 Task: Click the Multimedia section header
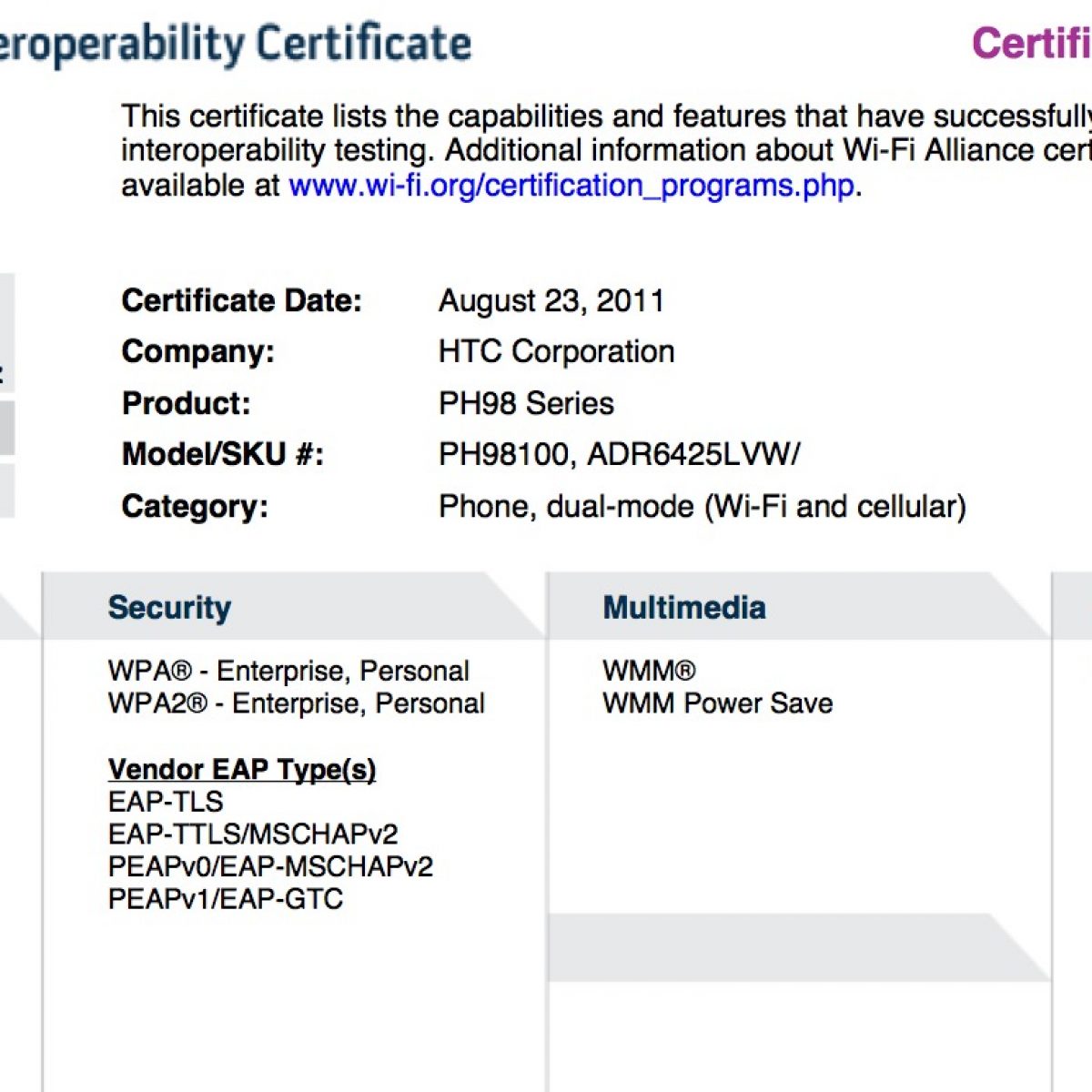(684, 608)
